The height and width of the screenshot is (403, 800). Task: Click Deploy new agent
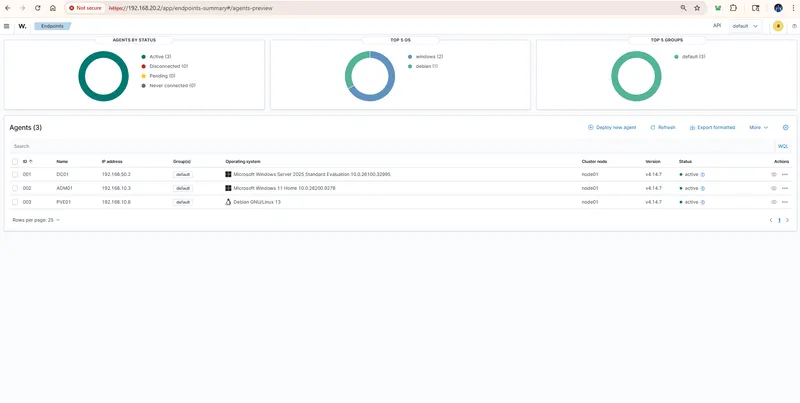coord(612,128)
